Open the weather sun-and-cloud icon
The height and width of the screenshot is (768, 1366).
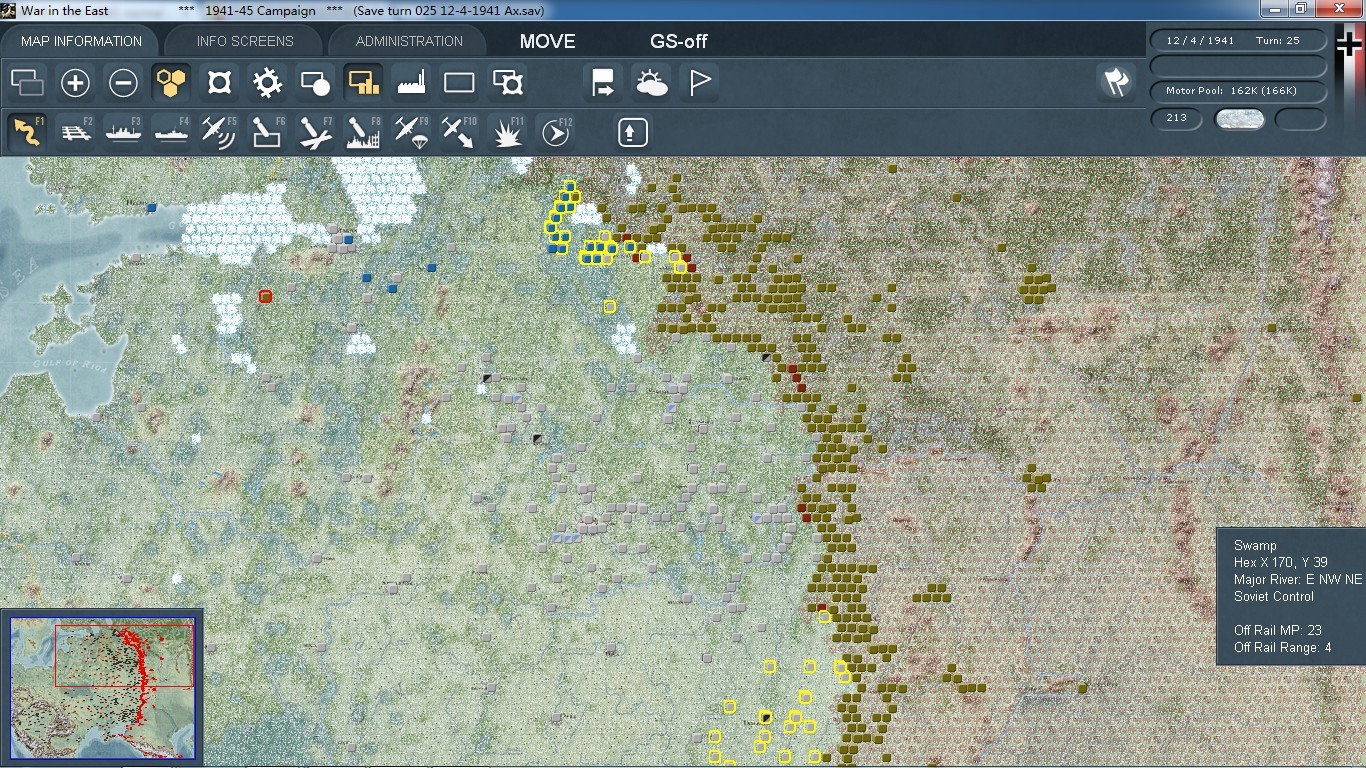(652, 82)
